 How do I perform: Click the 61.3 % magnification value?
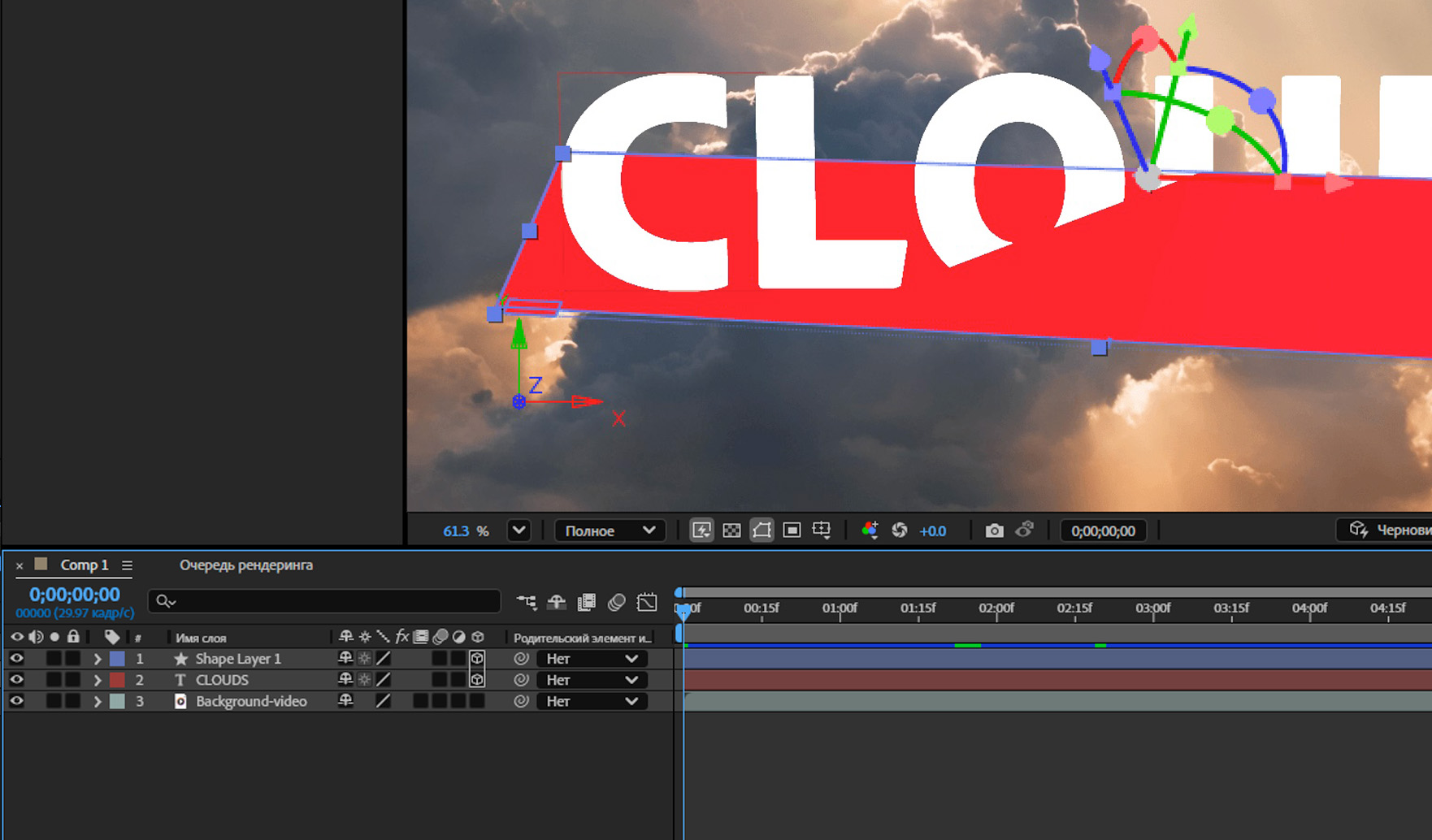tap(466, 530)
